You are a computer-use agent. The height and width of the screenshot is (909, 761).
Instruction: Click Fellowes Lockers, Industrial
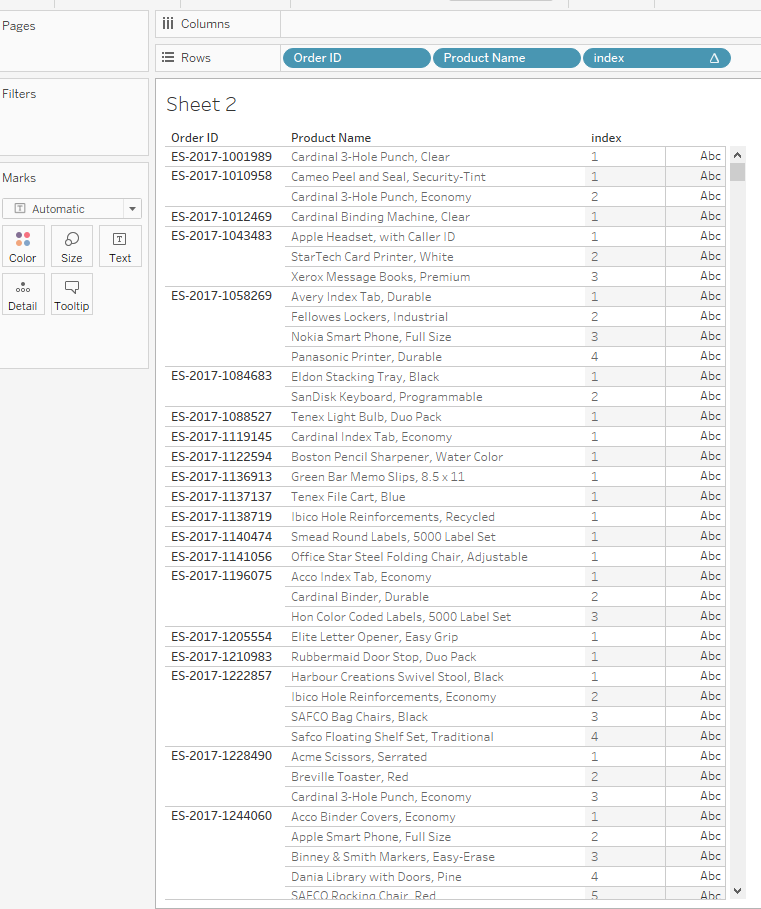[369, 317]
